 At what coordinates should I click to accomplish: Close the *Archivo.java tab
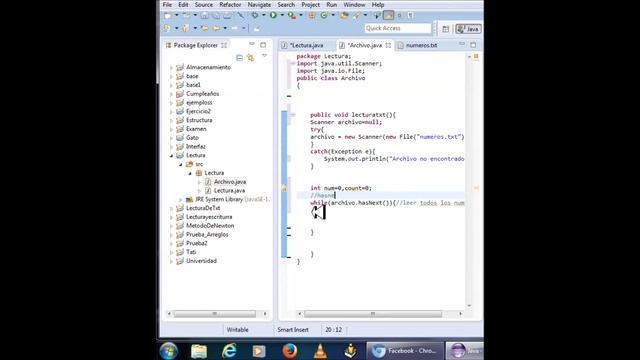(388, 45)
